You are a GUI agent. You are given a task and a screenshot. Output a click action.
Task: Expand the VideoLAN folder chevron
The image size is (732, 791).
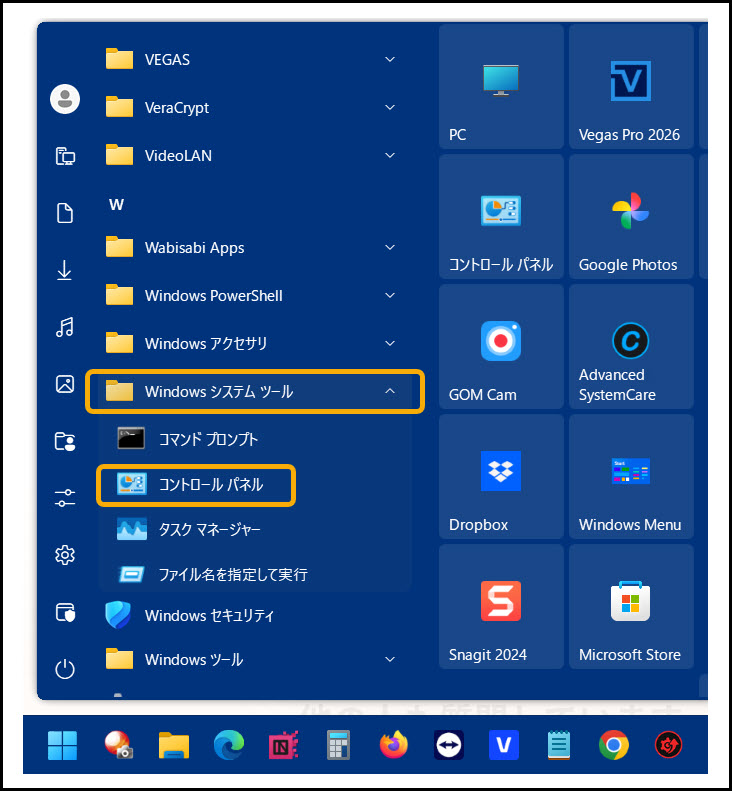click(x=390, y=155)
